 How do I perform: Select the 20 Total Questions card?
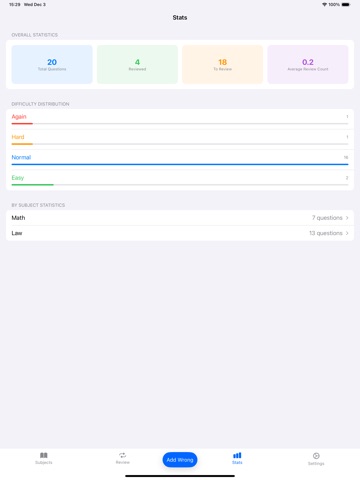coord(52,64)
